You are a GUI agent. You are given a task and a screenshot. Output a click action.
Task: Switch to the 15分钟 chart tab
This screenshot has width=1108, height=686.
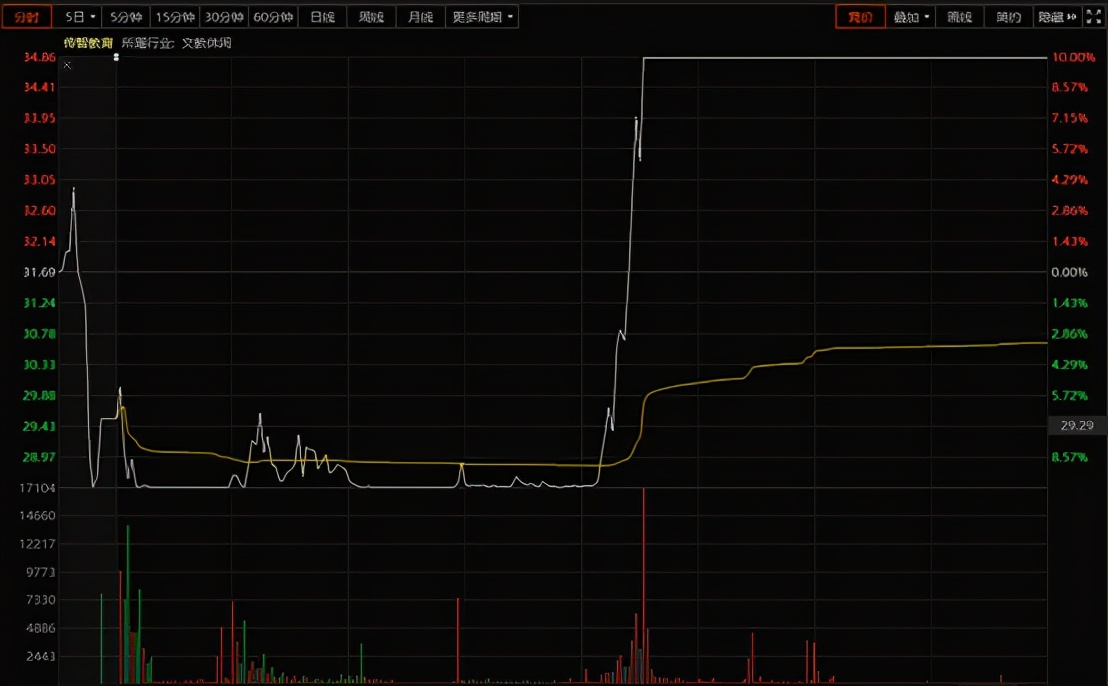(175, 17)
